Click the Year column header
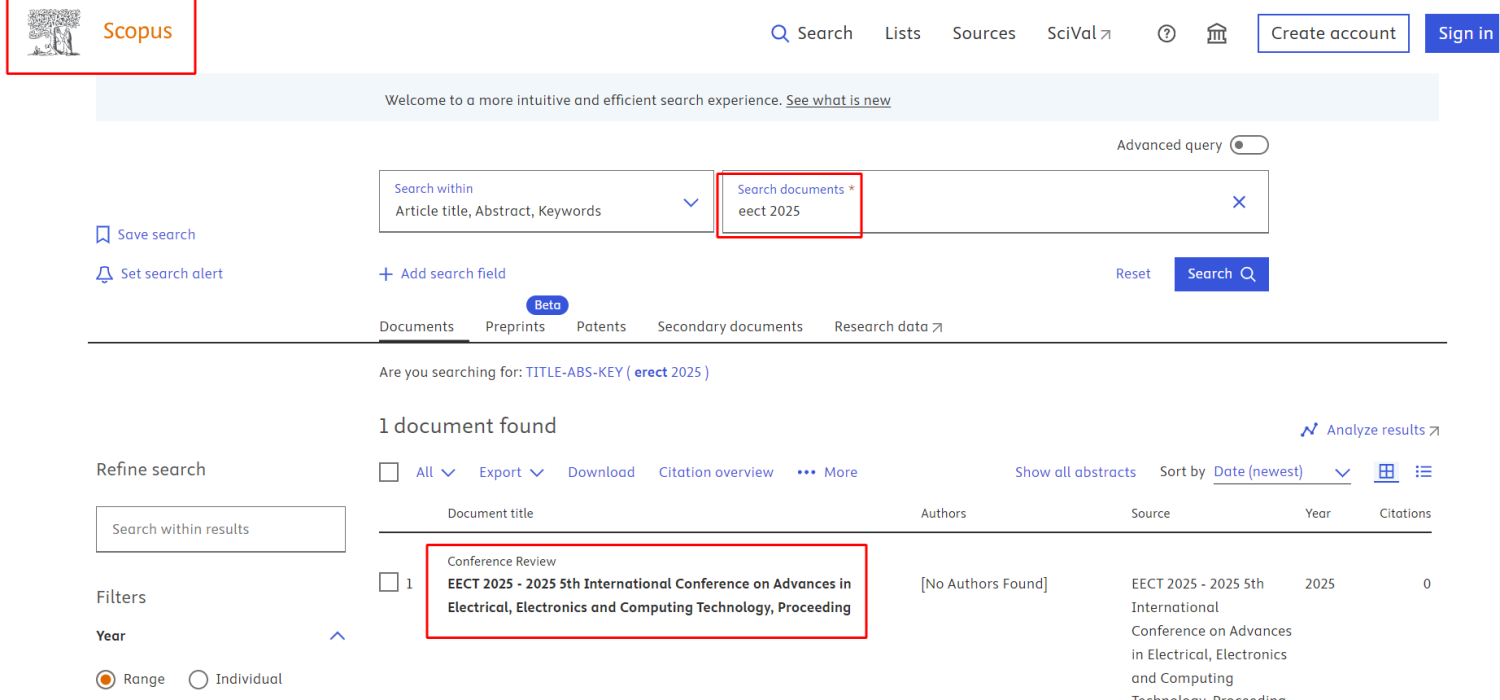The height and width of the screenshot is (700, 1500). (1318, 513)
